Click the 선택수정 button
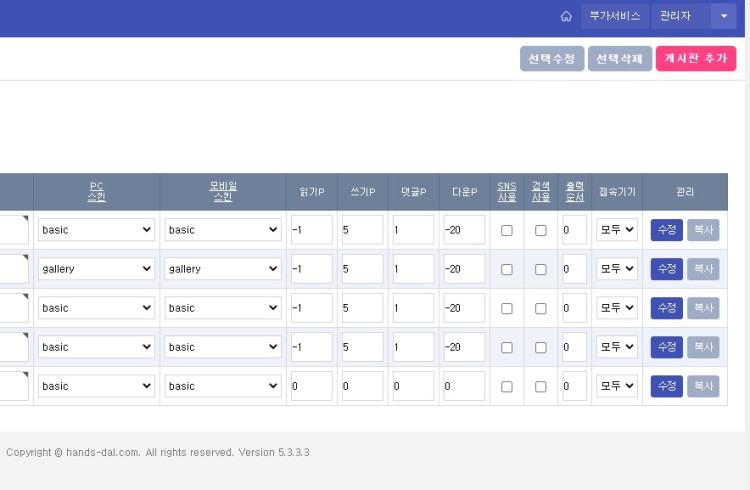This screenshot has width=750, height=490. coord(551,59)
